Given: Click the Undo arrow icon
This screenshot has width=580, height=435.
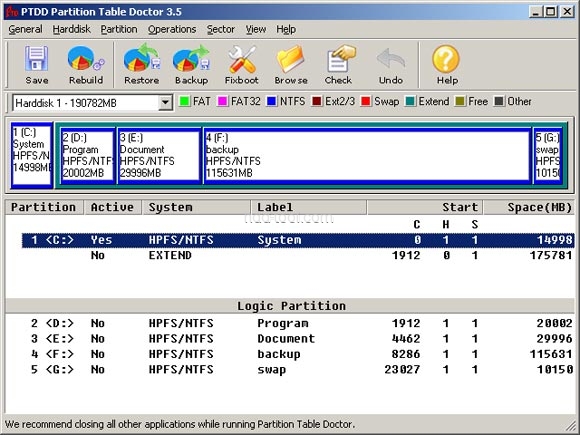Looking at the screenshot, I should coord(391,59).
